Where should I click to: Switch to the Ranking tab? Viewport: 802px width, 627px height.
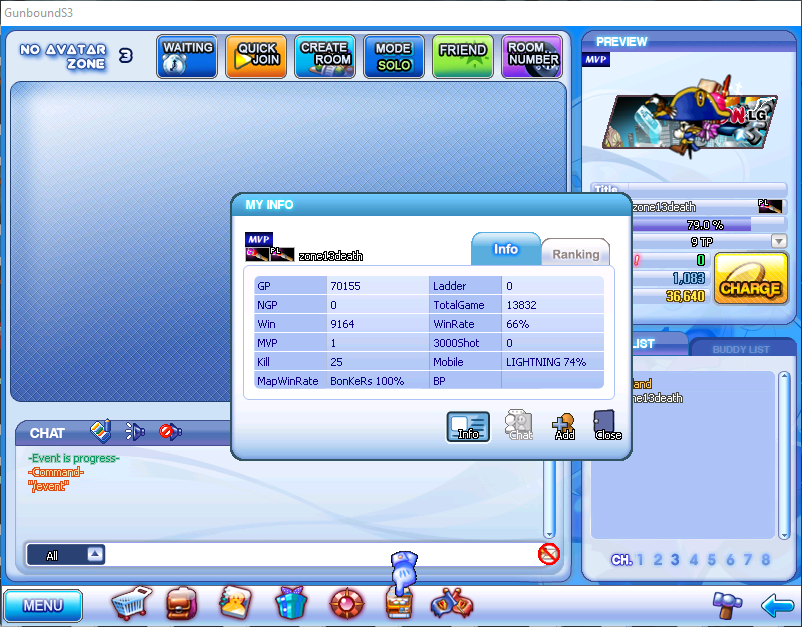click(576, 254)
